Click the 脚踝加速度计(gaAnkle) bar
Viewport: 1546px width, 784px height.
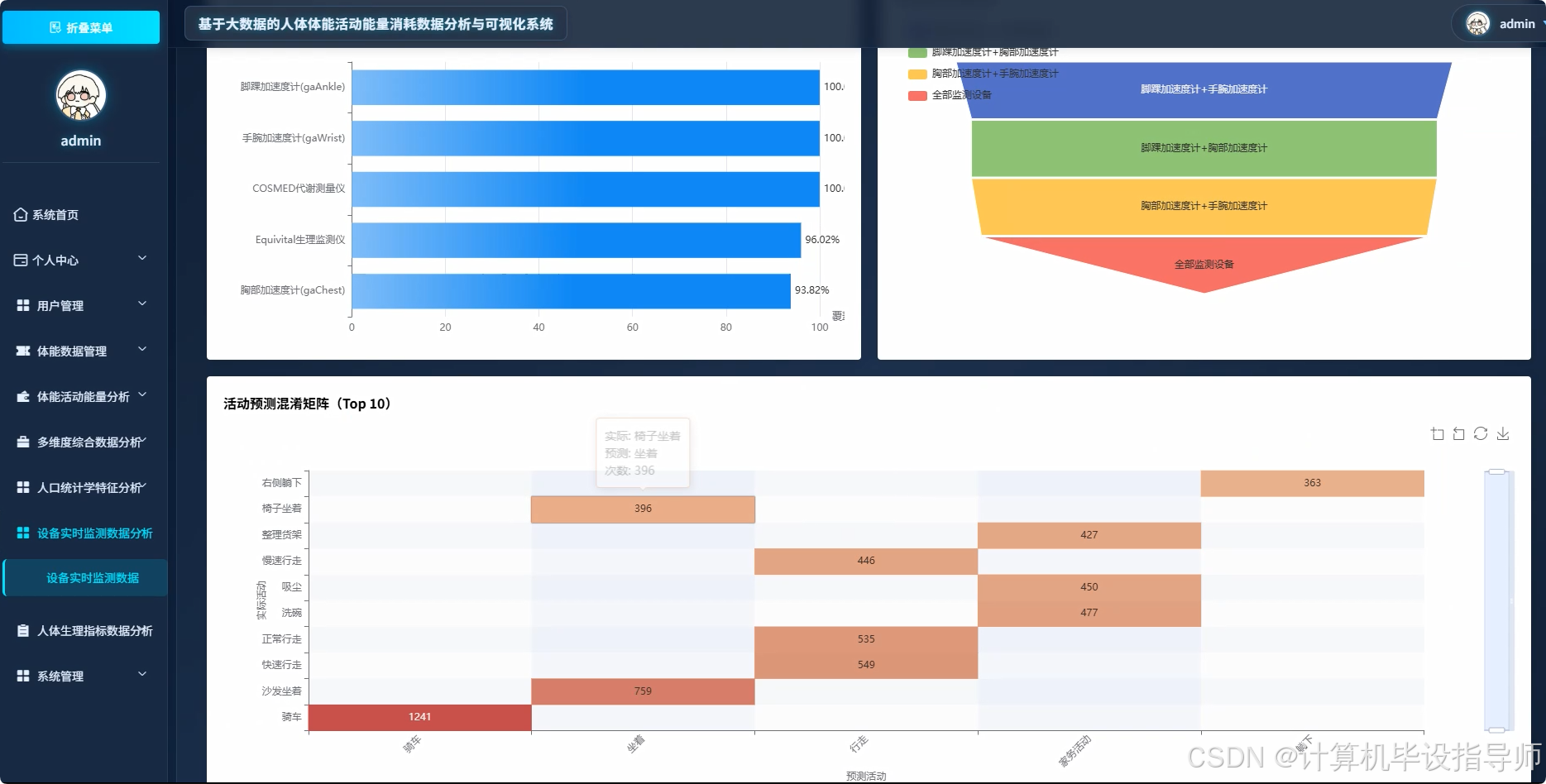click(586, 87)
